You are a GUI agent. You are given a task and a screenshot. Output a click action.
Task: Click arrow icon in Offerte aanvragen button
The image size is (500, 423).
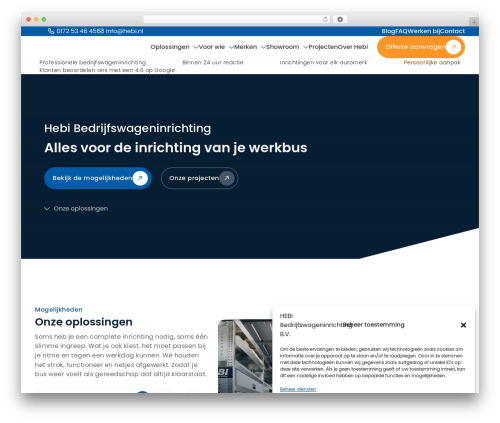coord(453,47)
